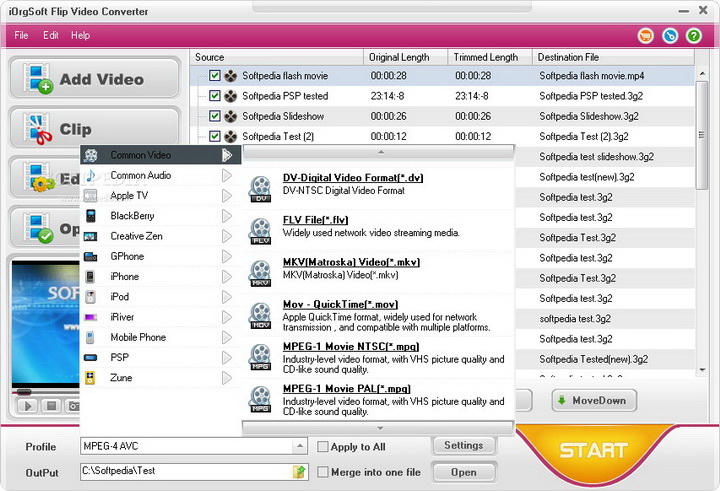Play the preview video
Image resolution: width=720 pixels, height=491 pixels.
28,406
